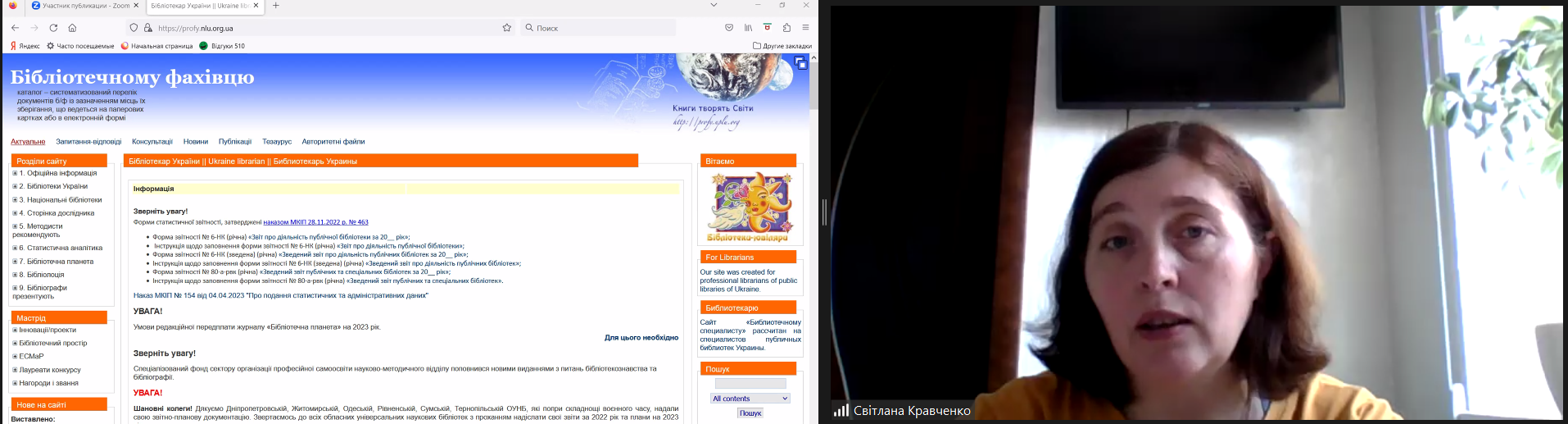Open the Новини menu item

[x=196, y=142]
